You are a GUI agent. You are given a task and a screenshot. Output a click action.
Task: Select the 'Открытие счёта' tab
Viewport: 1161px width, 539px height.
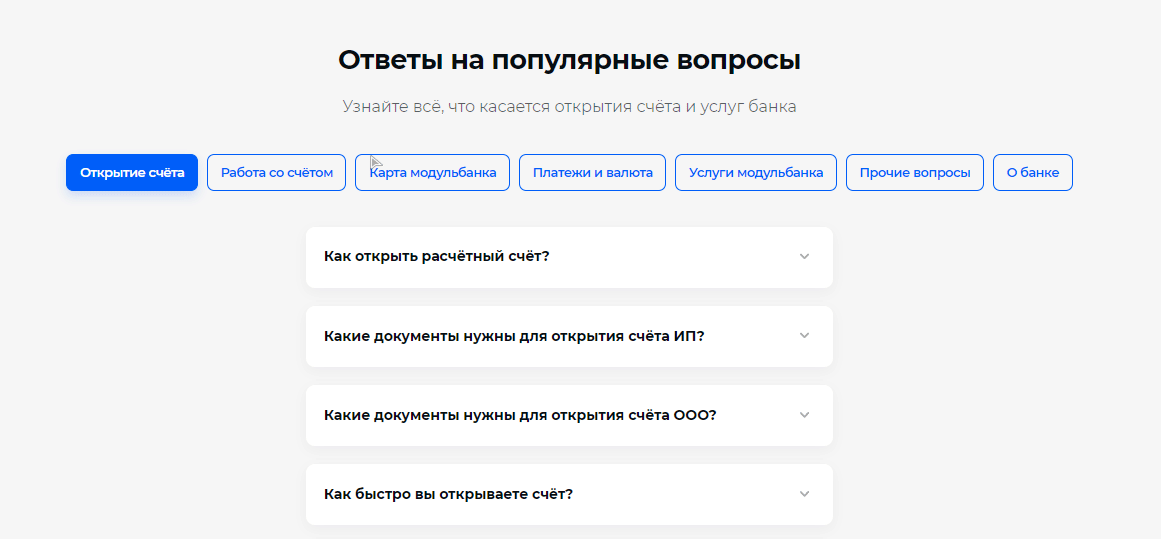click(132, 173)
